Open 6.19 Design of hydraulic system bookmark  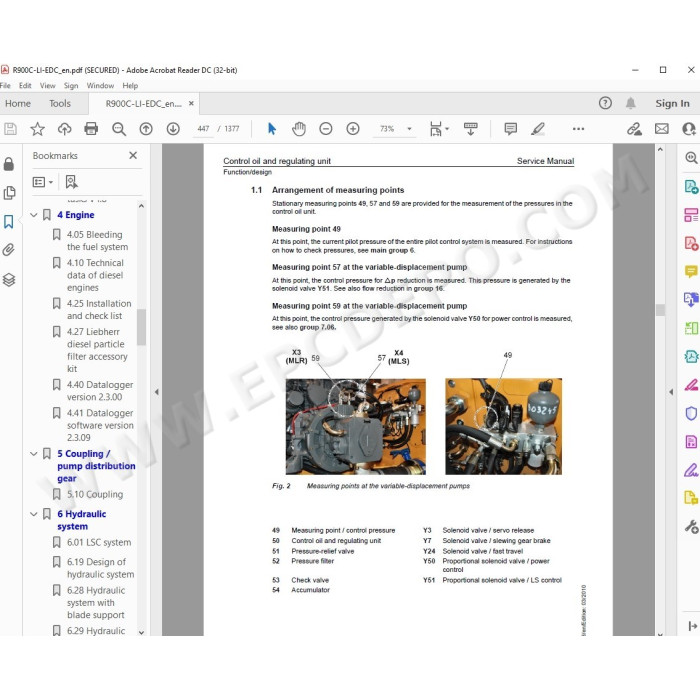coord(100,568)
